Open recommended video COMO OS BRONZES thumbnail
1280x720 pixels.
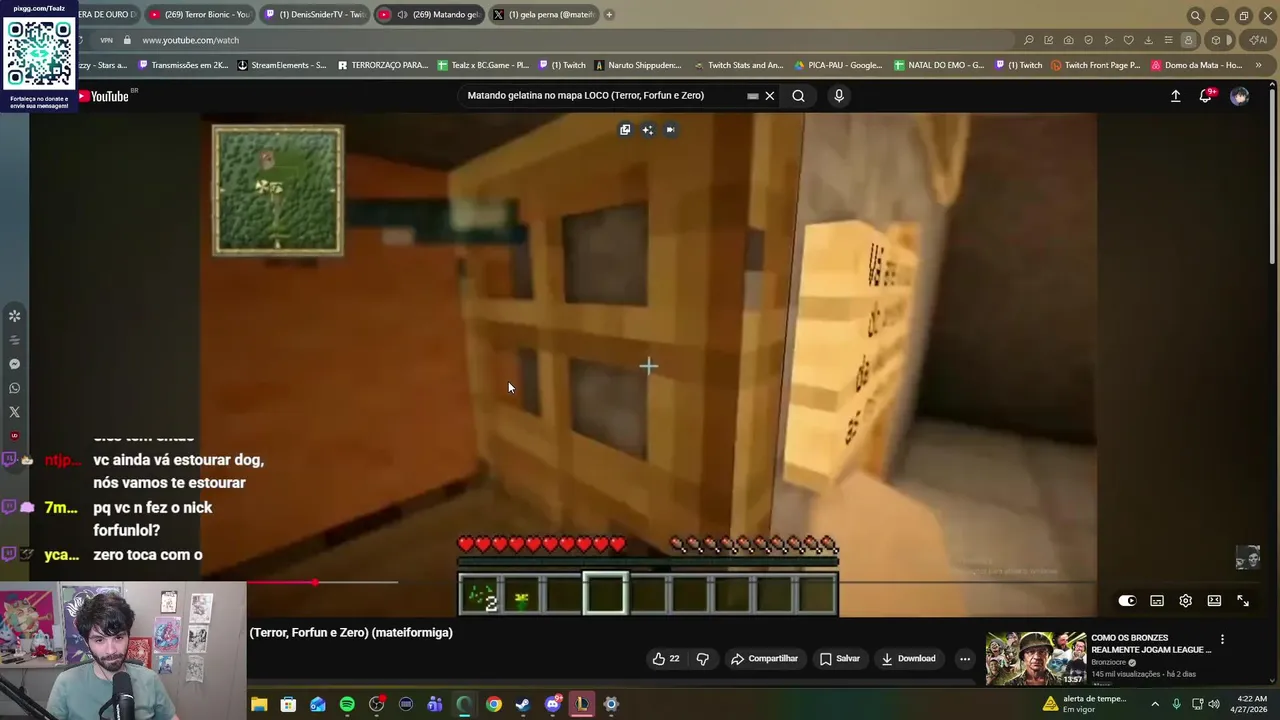(1035, 659)
